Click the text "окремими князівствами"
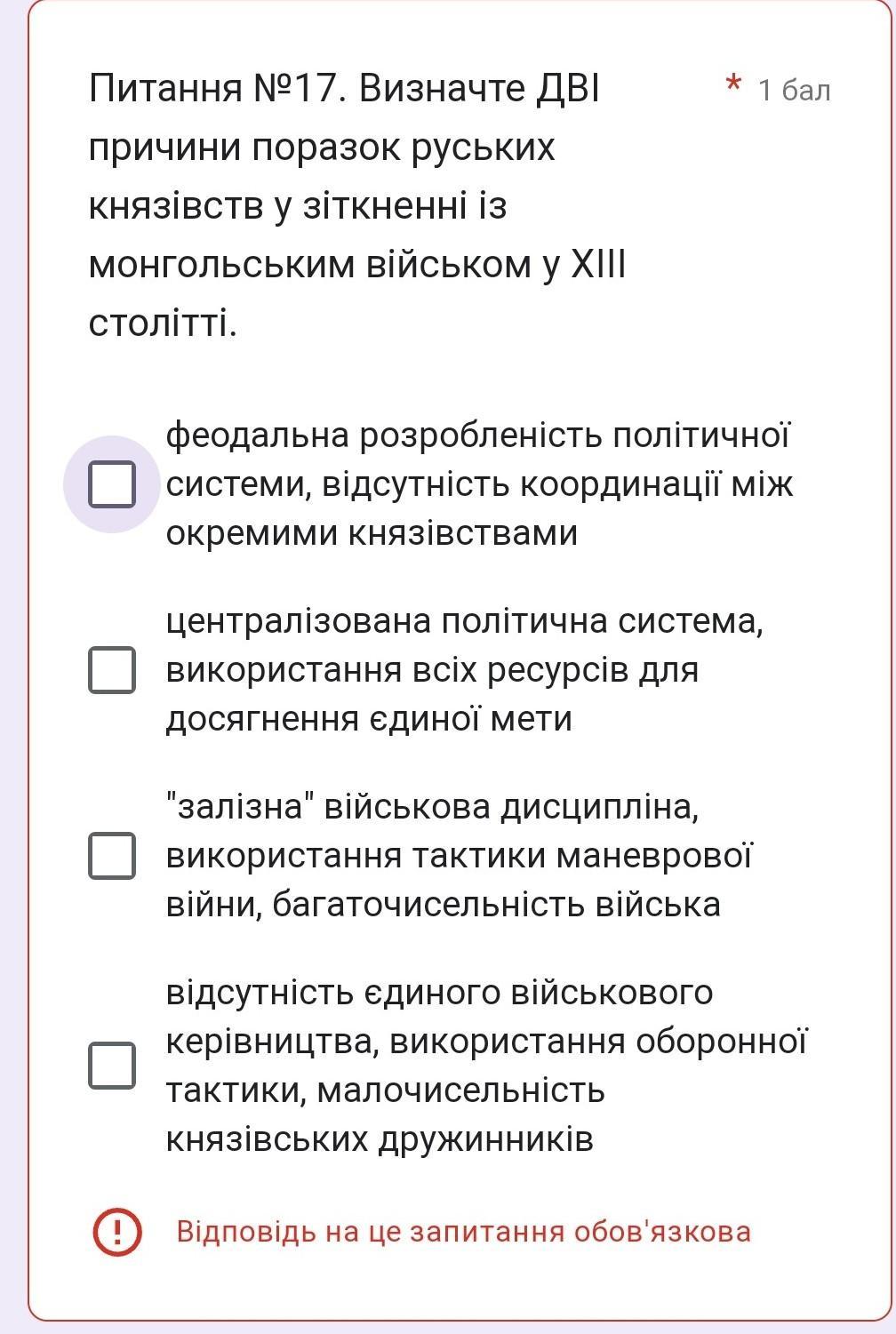Screen dimensions: 896x1334 pos(372,532)
